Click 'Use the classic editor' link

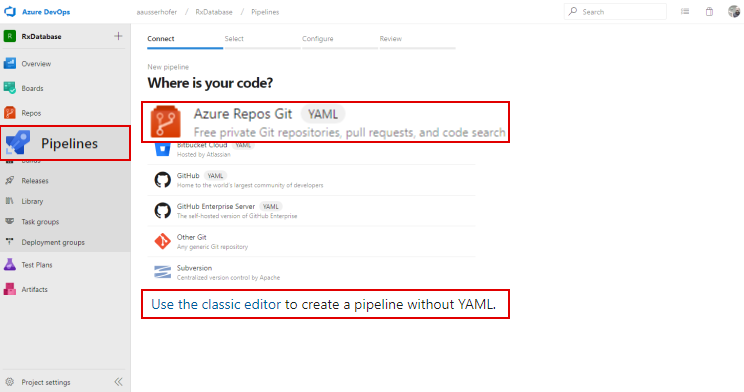click(216, 304)
